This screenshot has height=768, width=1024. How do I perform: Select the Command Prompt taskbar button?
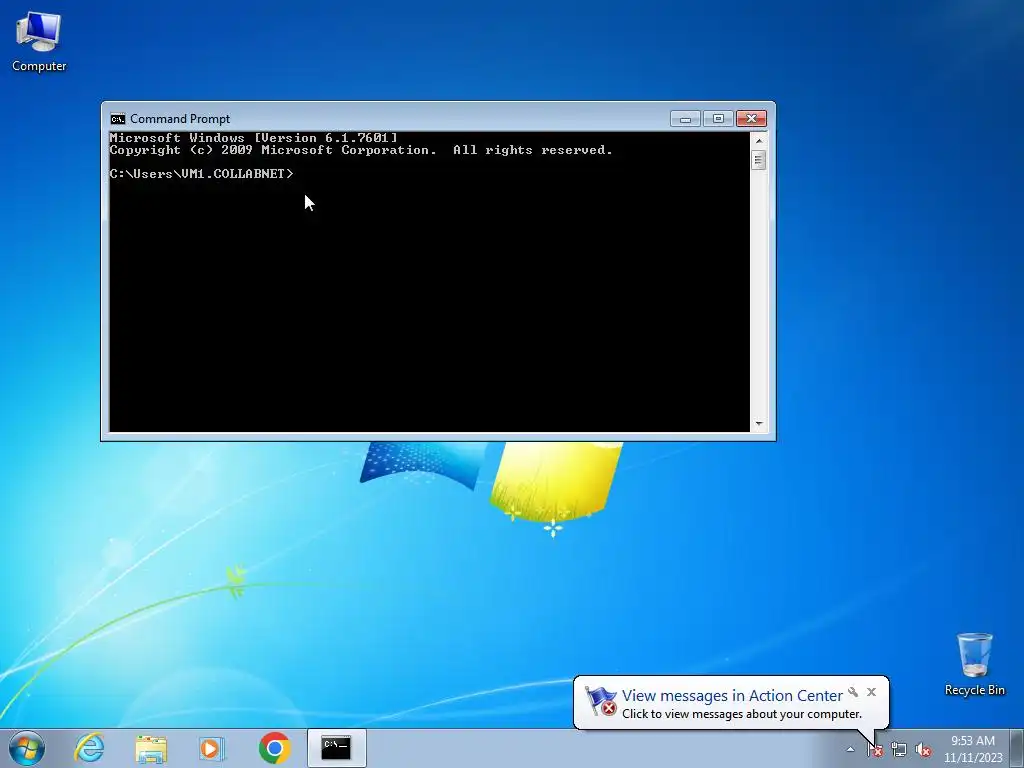click(336, 748)
